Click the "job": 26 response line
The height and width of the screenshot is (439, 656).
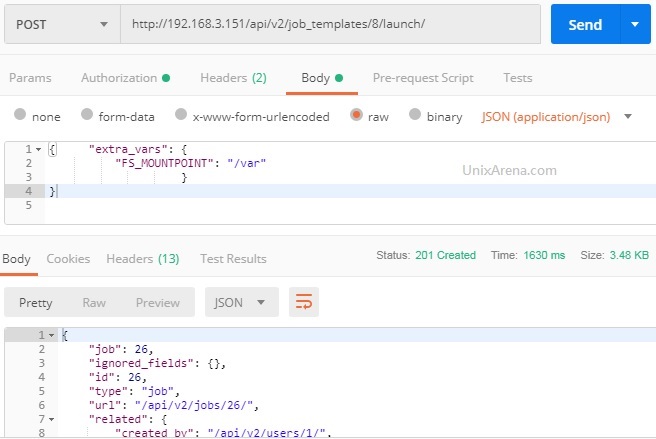[121, 349]
